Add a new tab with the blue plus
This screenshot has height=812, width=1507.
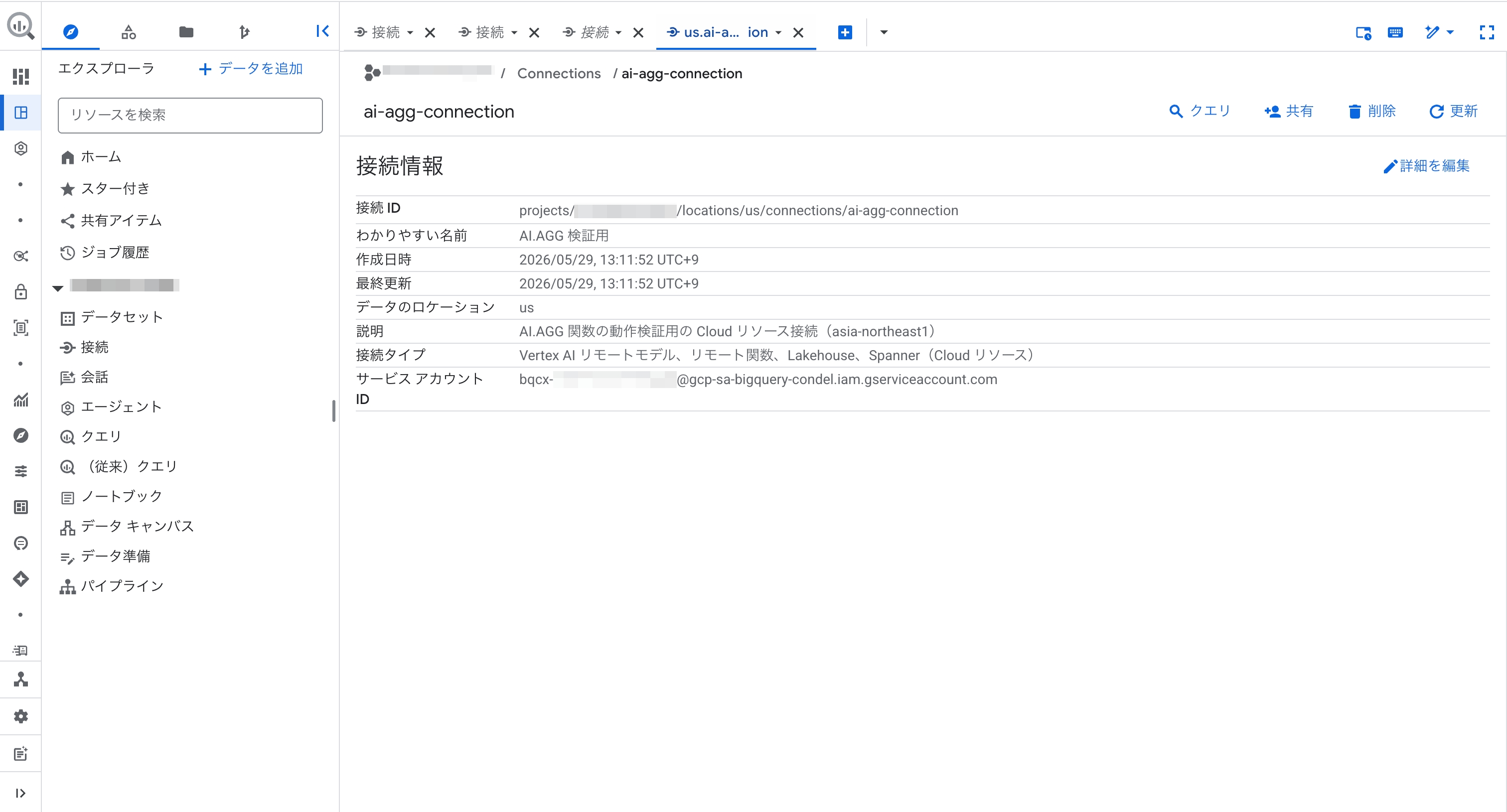pos(845,32)
